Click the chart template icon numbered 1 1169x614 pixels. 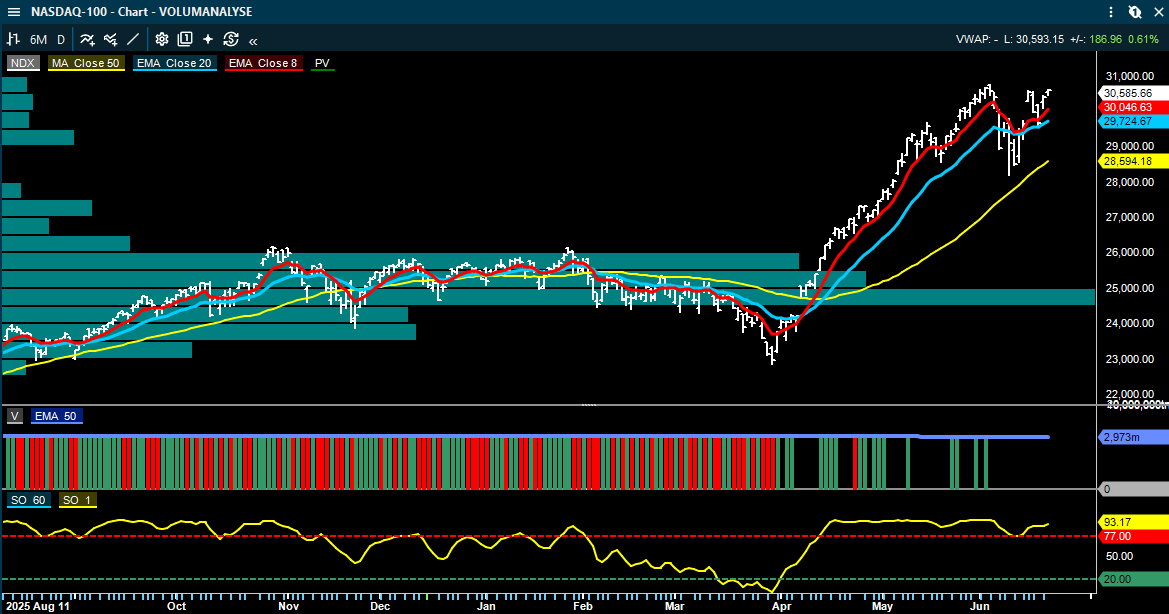(x=185, y=39)
